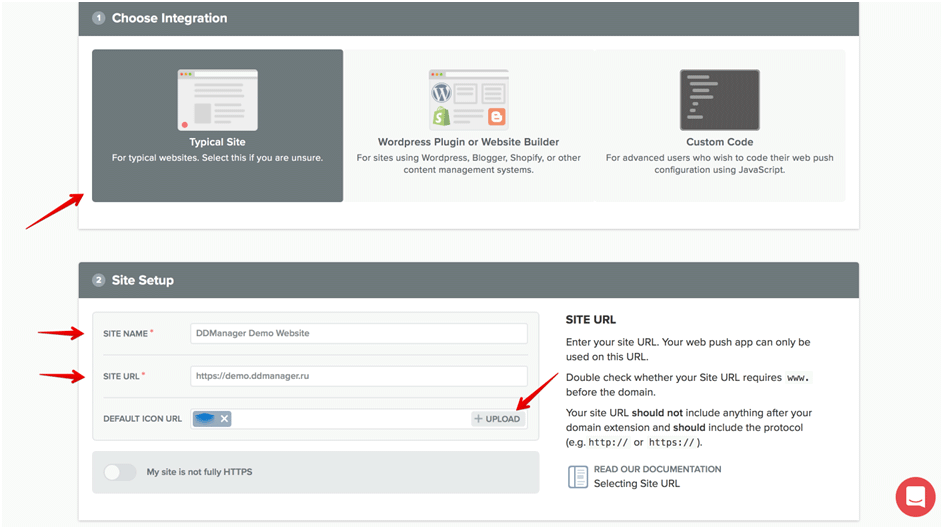Open the red chat support bubble
Screen dimensions: 943x529
click(x=914, y=497)
